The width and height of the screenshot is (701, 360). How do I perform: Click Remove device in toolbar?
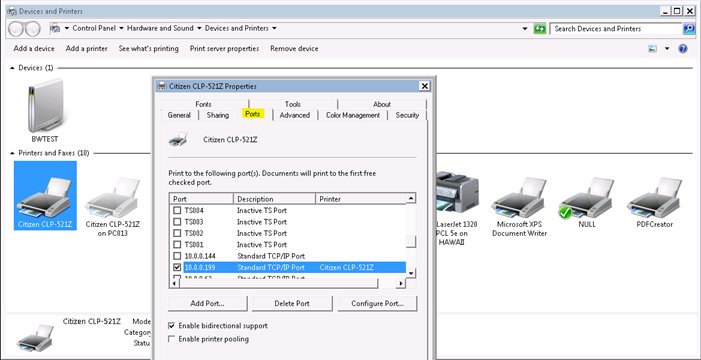click(294, 49)
